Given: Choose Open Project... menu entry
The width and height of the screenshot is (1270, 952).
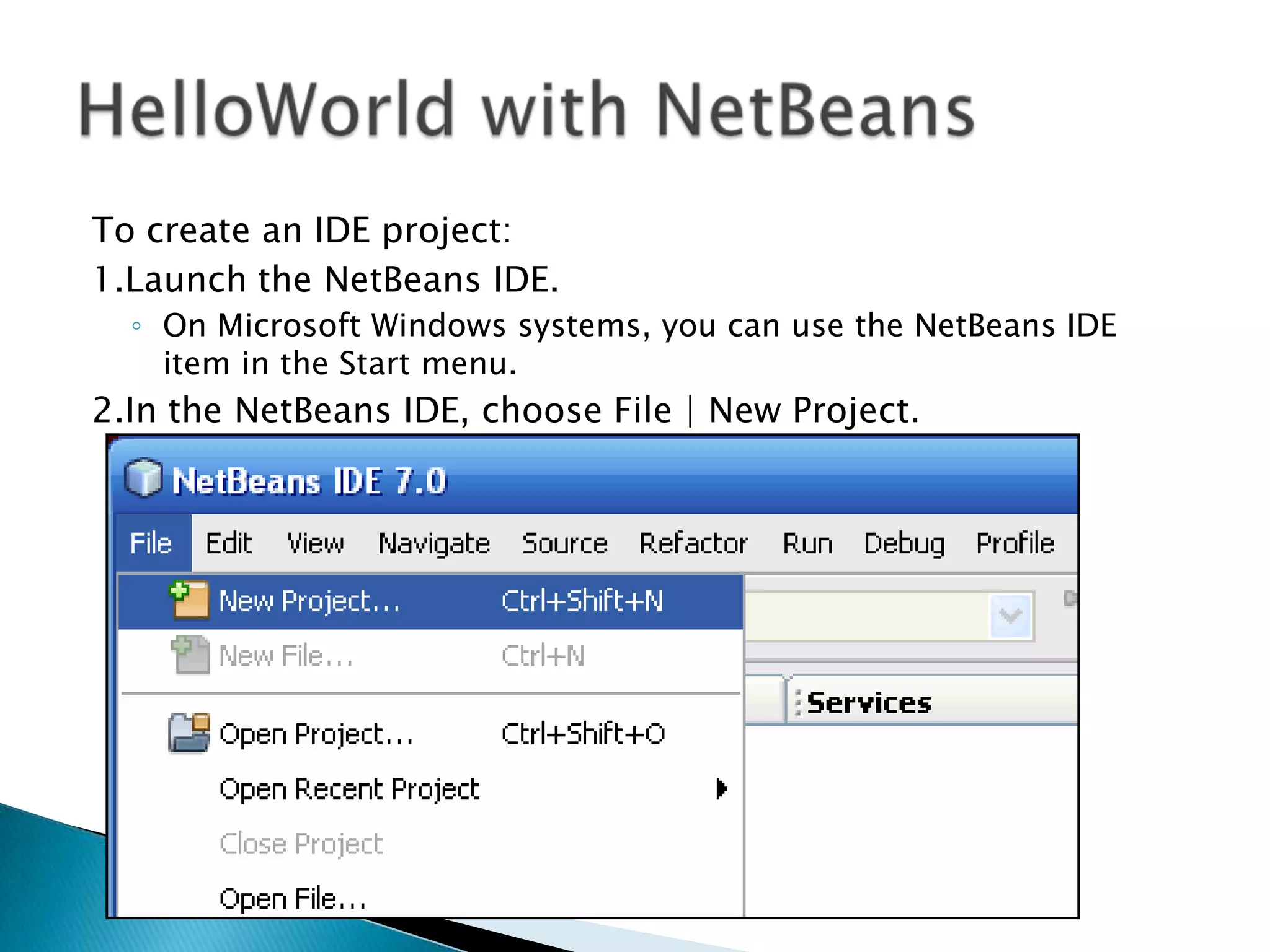Looking at the screenshot, I should (x=430, y=734).
